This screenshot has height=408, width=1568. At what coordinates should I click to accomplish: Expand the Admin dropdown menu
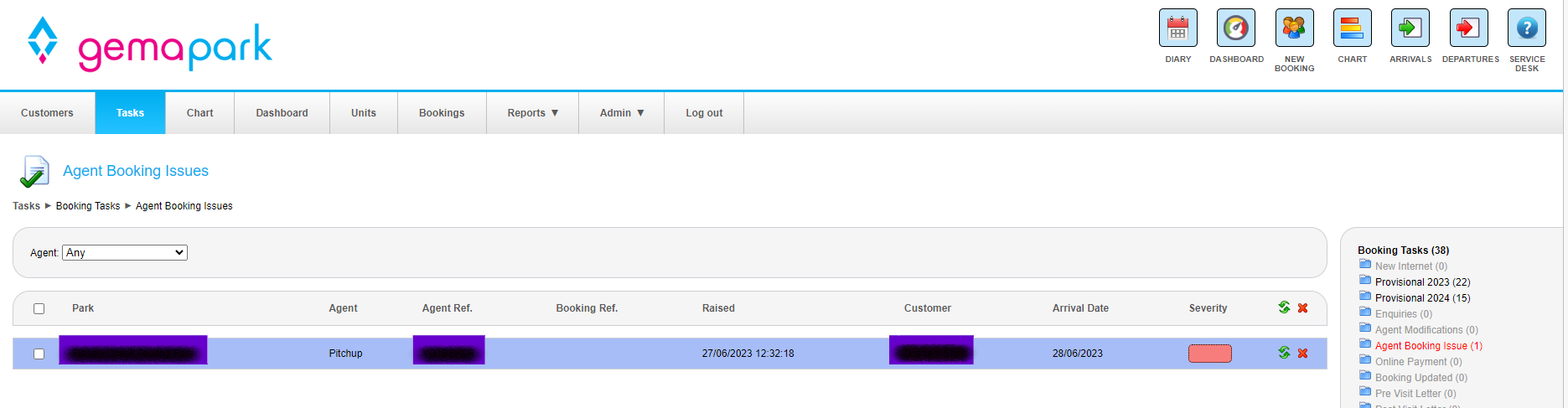point(621,113)
